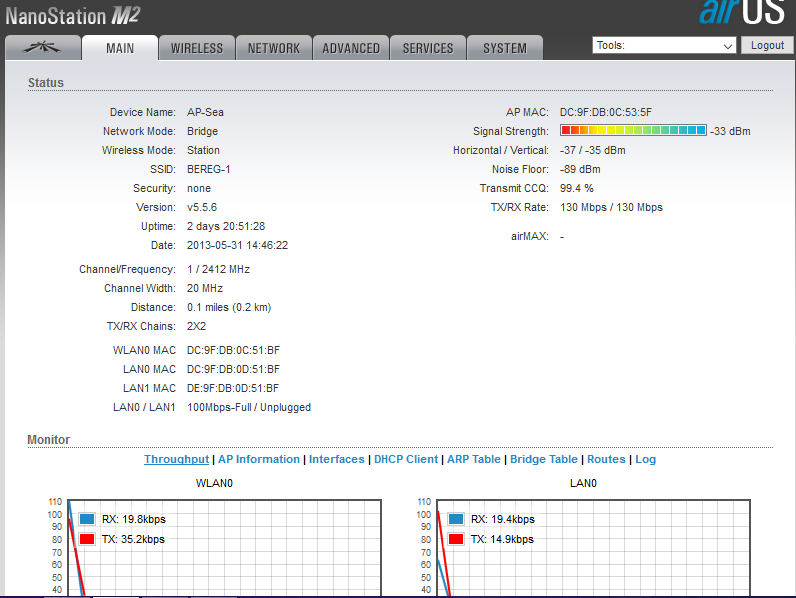Click the WLAN0 RX: 19.8kbps label
Image resolution: width=796 pixels, height=598 pixels.
click(134, 519)
